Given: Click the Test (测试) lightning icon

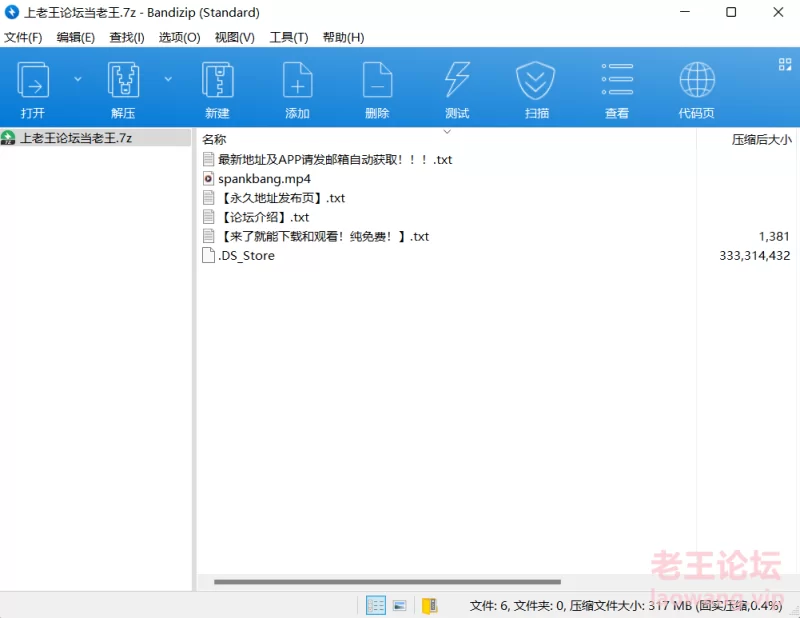Looking at the screenshot, I should (x=457, y=80).
